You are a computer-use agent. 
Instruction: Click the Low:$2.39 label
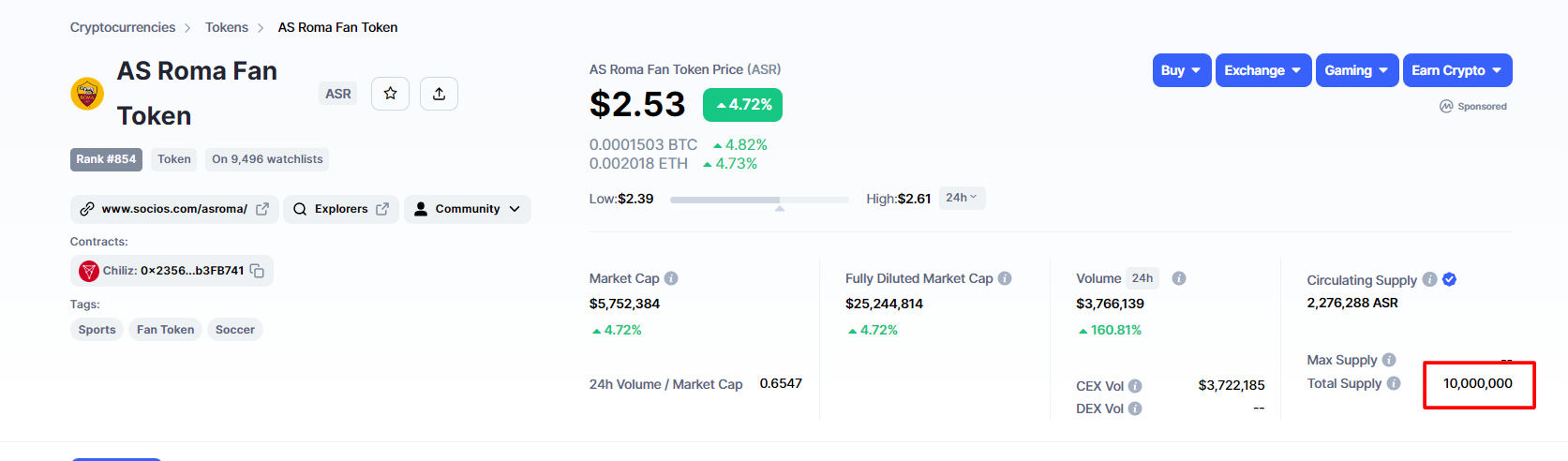(x=621, y=199)
